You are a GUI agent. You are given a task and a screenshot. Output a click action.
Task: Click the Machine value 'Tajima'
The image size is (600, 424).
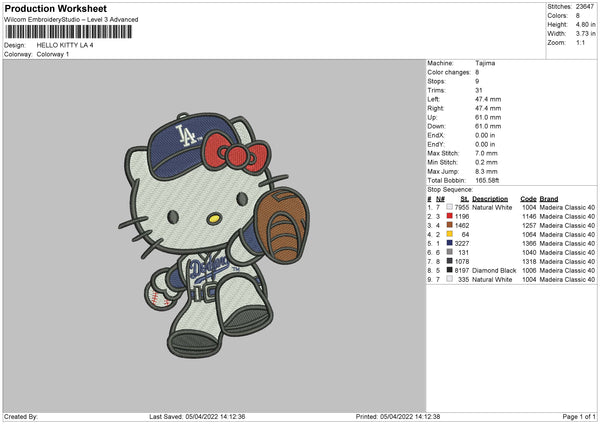click(x=485, y=63)
